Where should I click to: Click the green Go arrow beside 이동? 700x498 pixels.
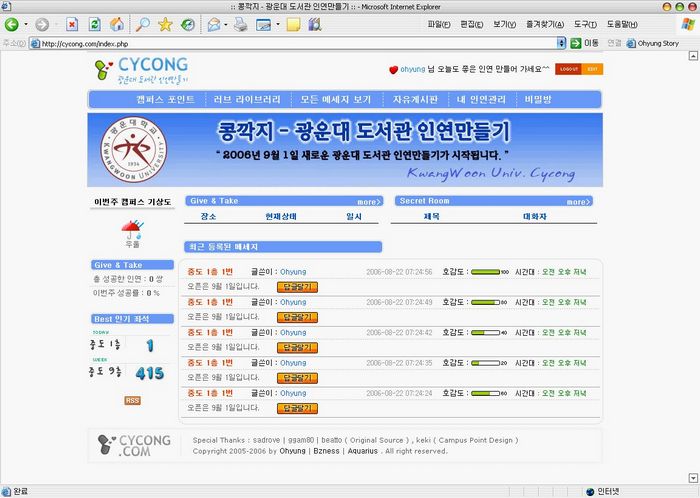[576, 43]
